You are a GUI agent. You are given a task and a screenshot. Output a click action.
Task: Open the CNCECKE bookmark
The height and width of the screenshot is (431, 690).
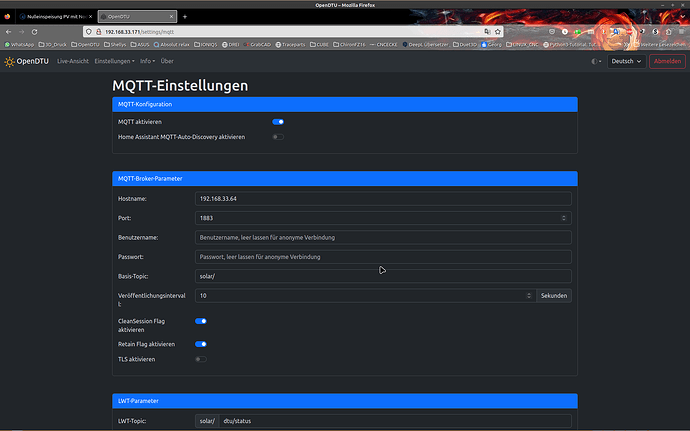(x=384, y=44)
